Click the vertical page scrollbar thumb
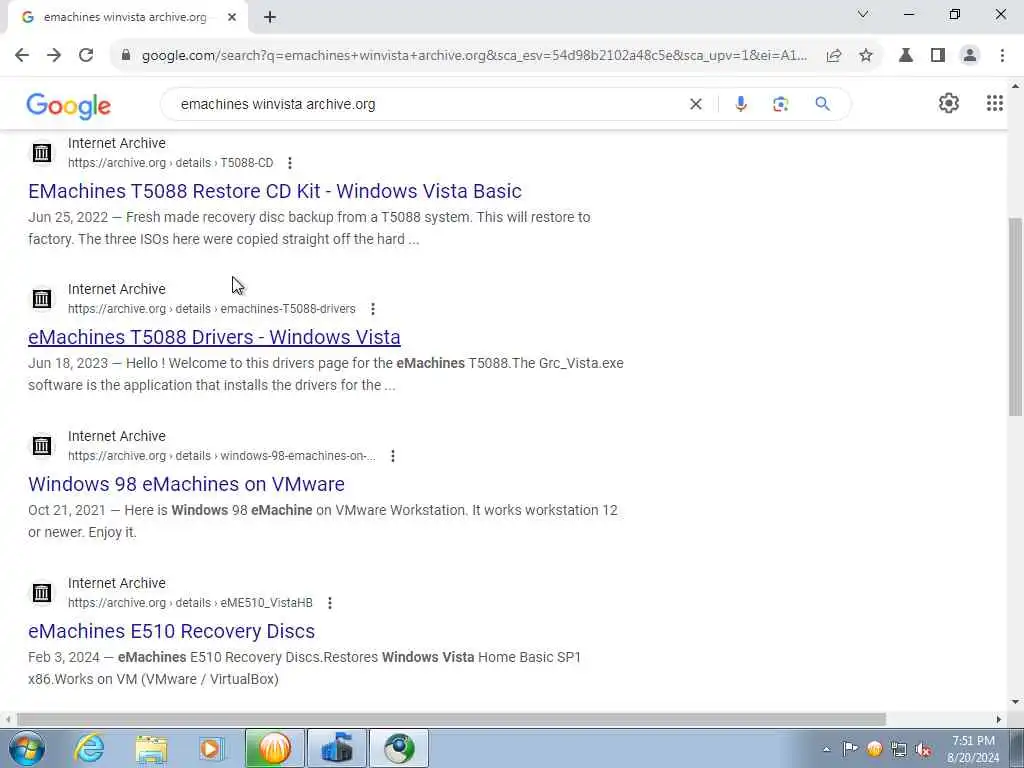The image size is (1024, 768). click(x=1015, y=317)
